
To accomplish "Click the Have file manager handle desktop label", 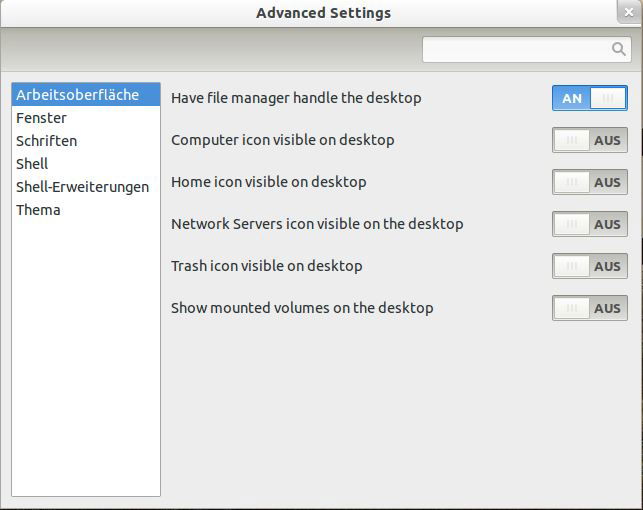I will 296,98.
